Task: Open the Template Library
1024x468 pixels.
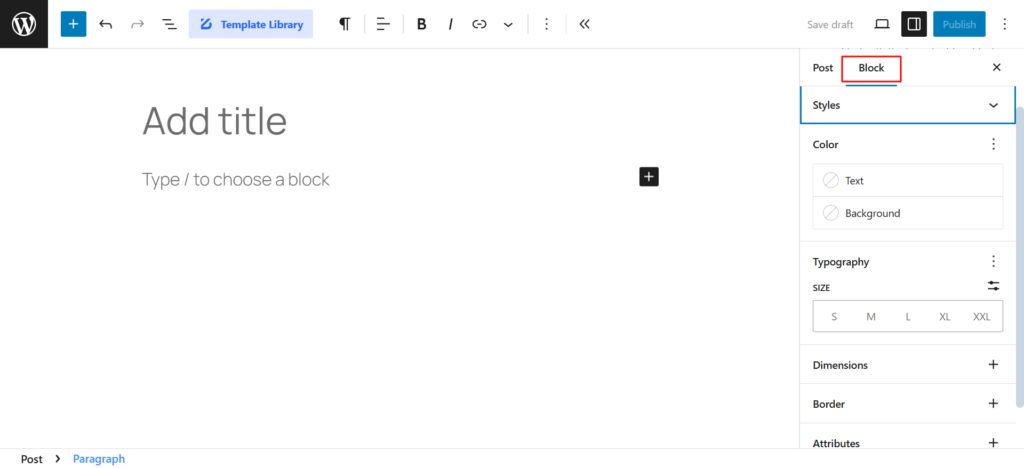Action: click(251, 24)
